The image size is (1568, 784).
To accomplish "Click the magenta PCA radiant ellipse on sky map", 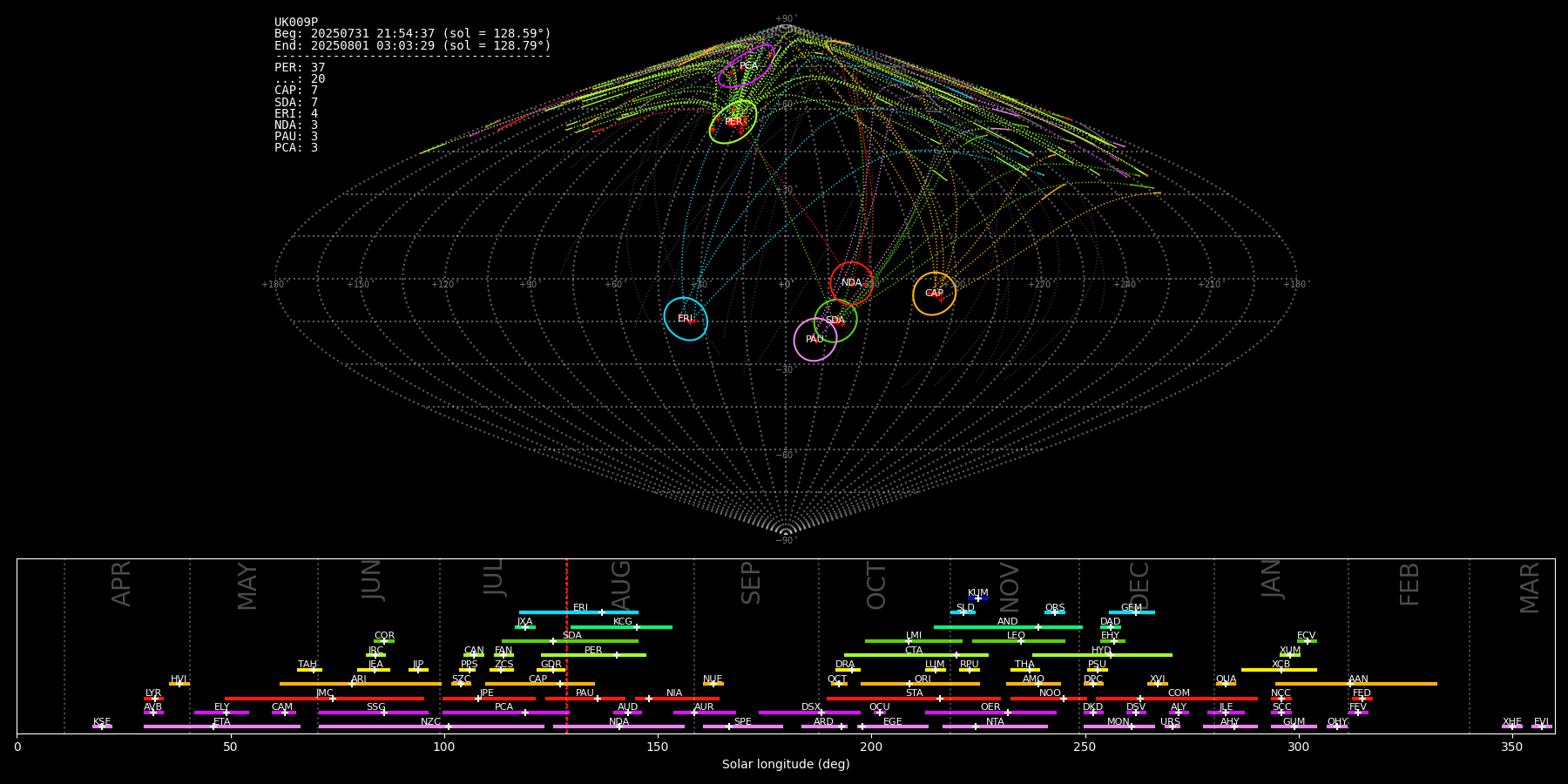I will click(x=747, y=66).
